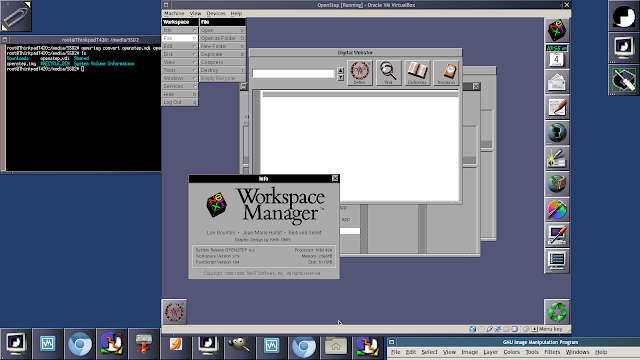Expand the Edit submenu in Workspace menu
Screen dimensions: 640x360
[x=180, y=46]
